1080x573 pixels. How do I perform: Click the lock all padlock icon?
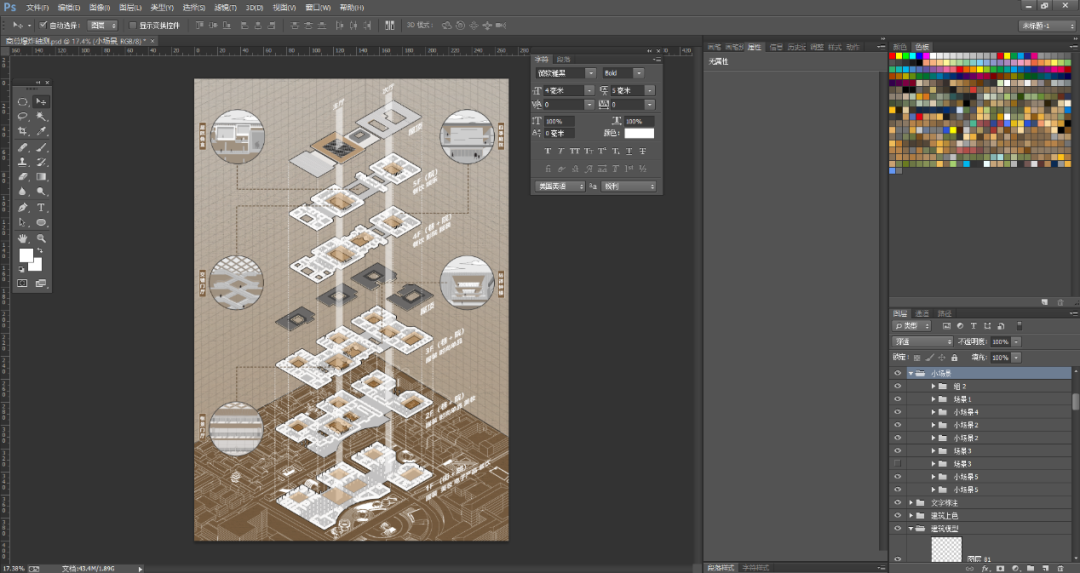coord(954,357)
